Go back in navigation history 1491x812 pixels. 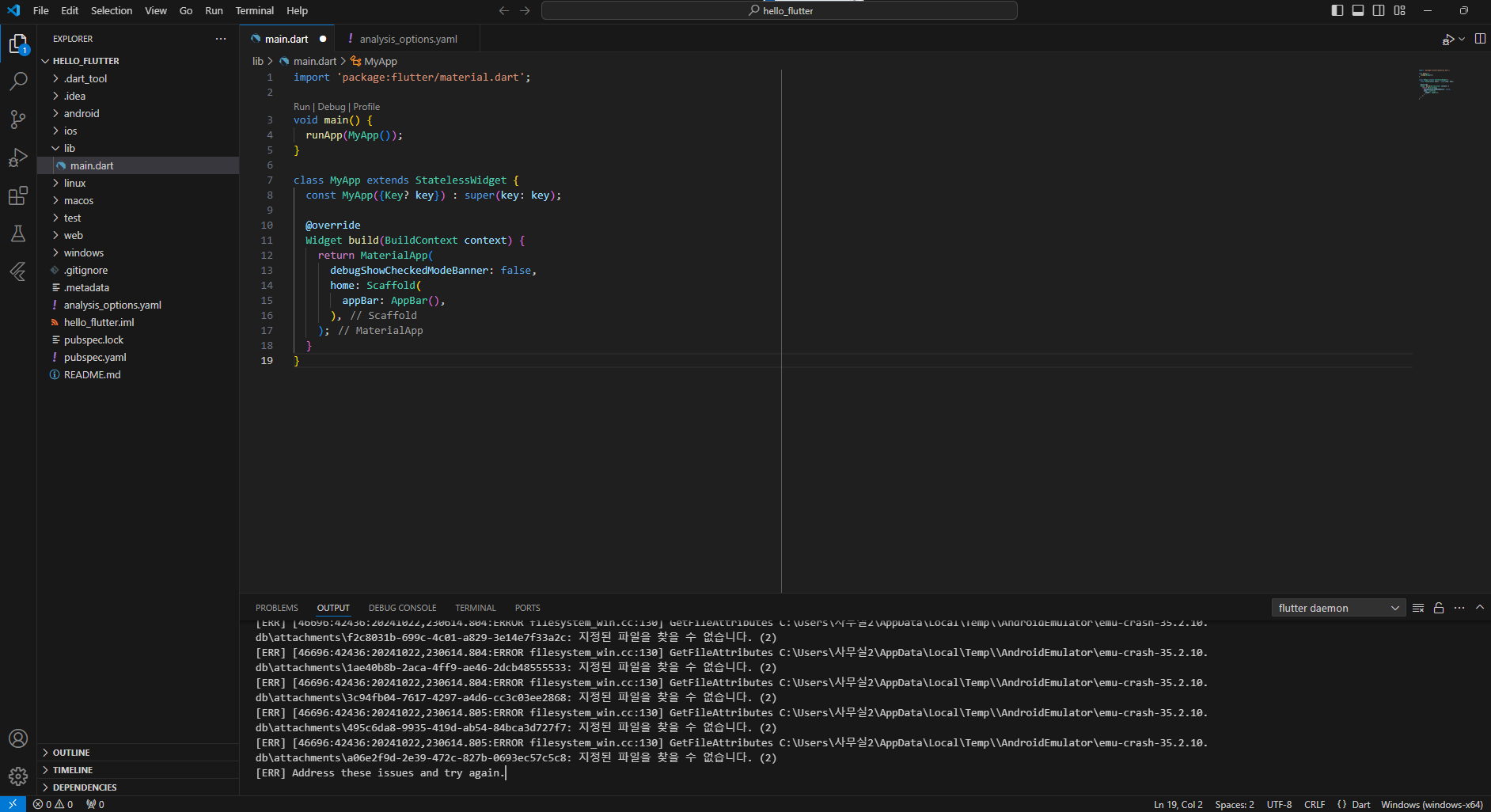tap(504, 10)
